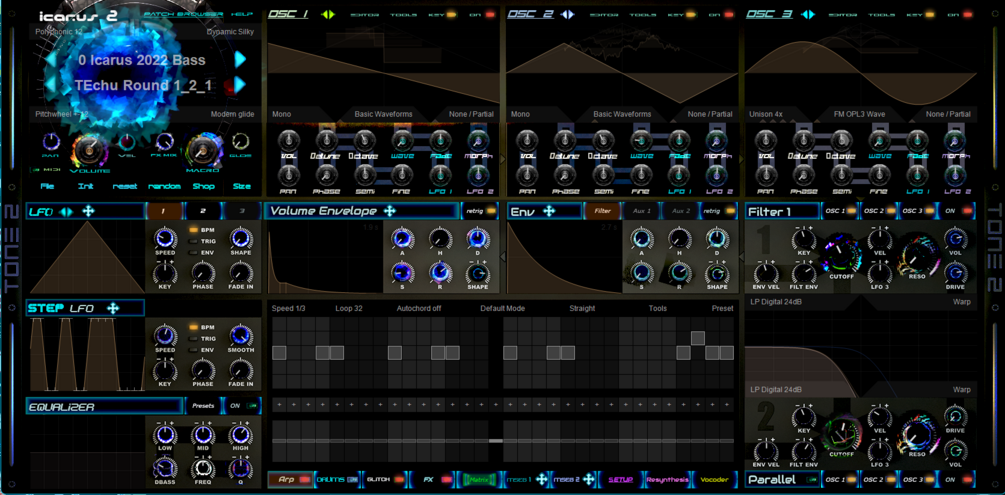Click the arrows beside OSC 2 title

[x=567, y=14]
